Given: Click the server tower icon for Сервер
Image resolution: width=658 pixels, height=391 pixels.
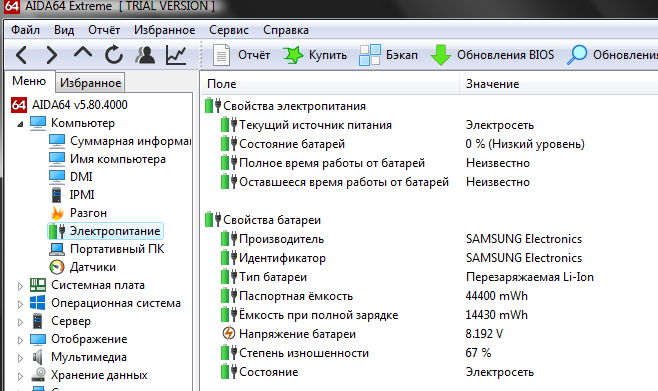Looking at the screenshot, I should click(x=38, y=321).
